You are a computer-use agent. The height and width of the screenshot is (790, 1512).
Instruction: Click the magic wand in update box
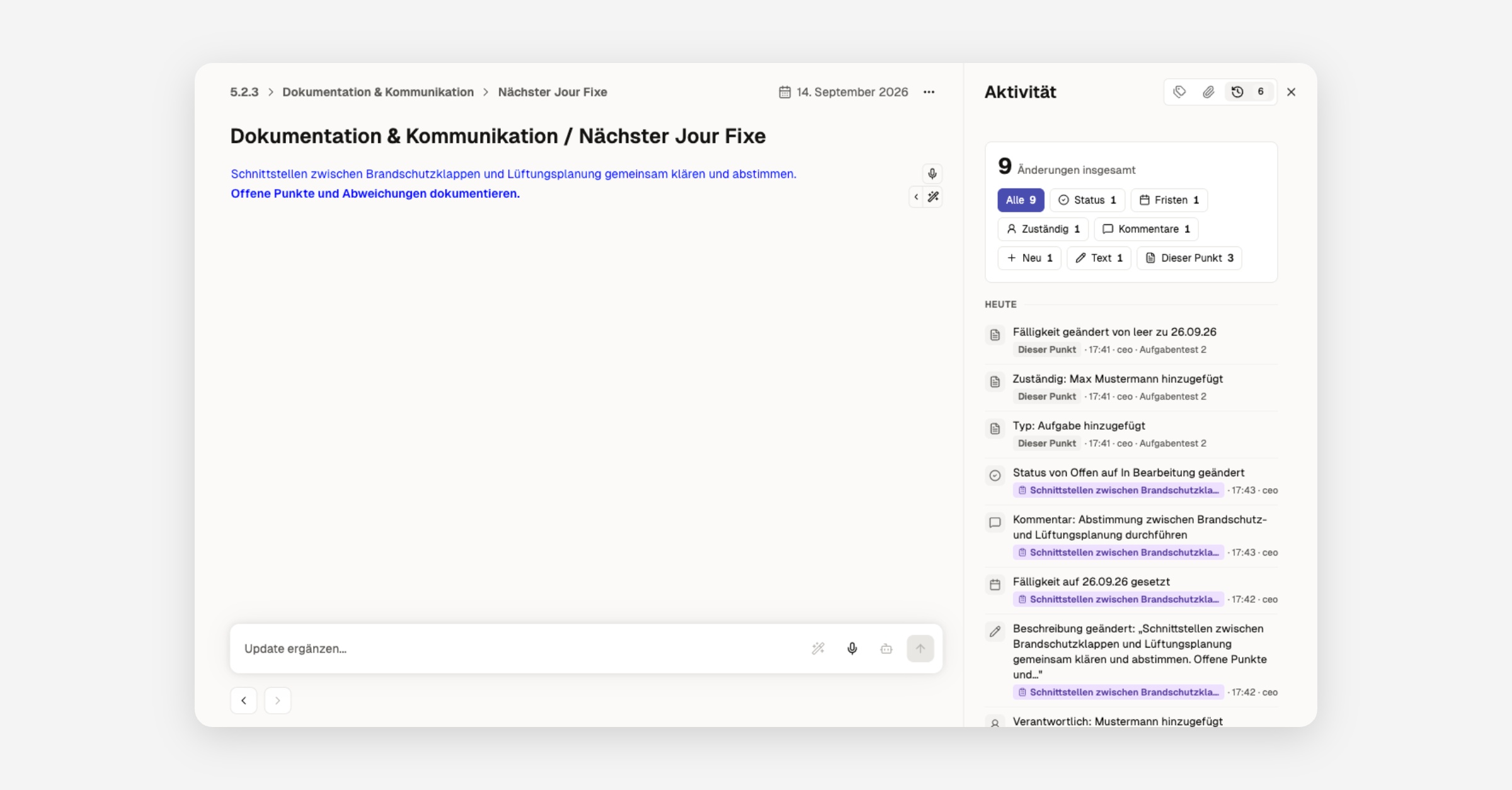(818, 648)
